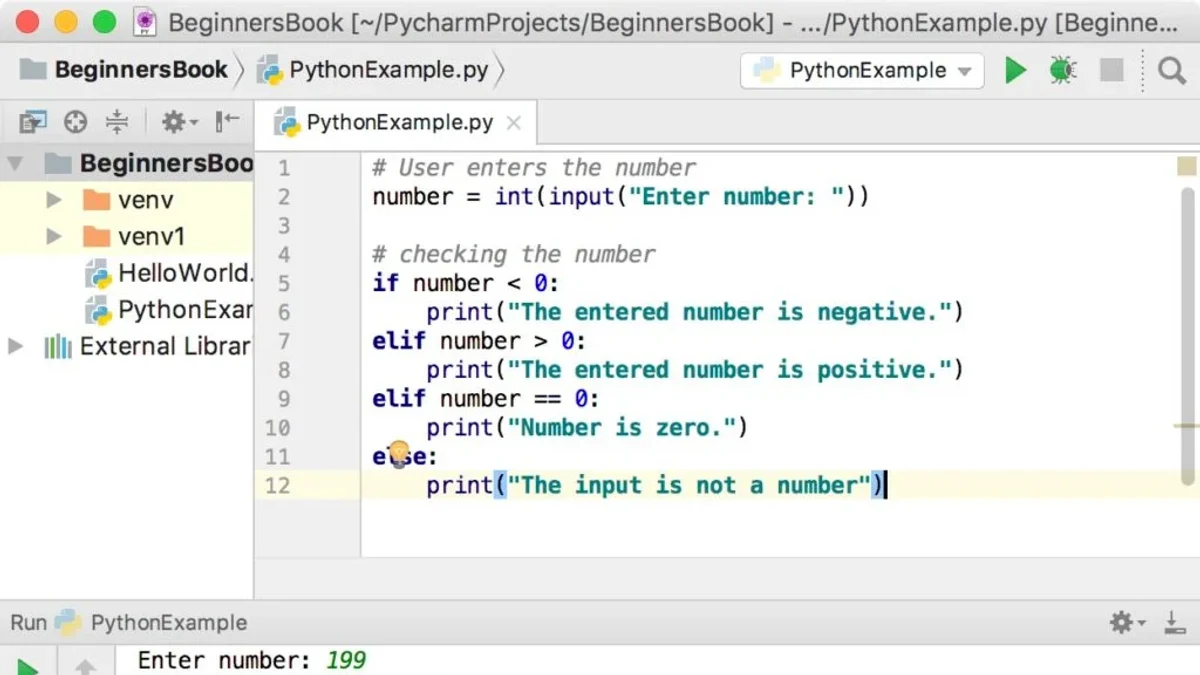Select HelloWorld file in project tree
Screen dimensions: 1200x675
(x=169, y=273)
